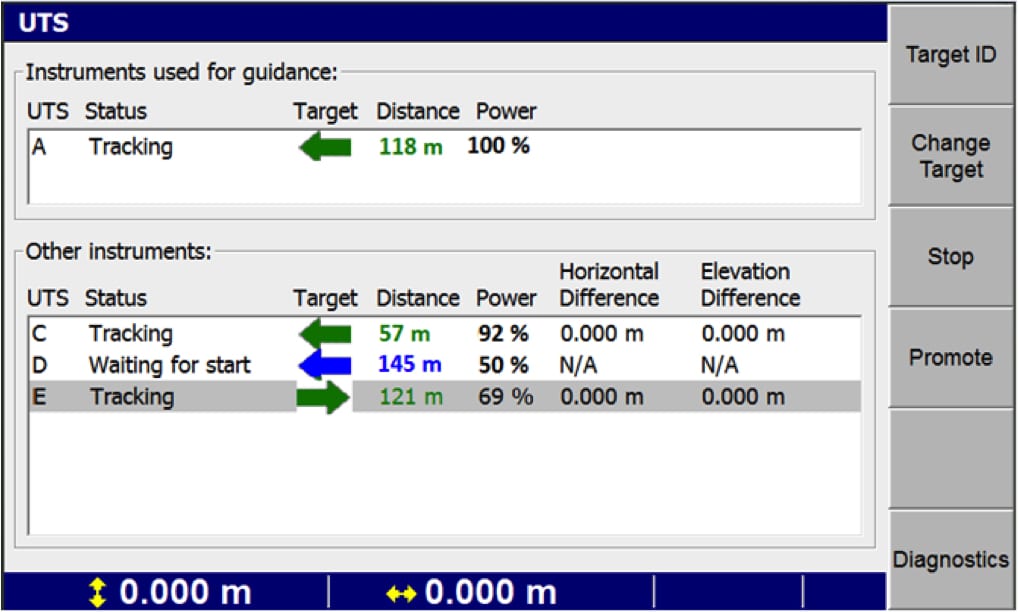Click the Horizontal Difference column header
Image resolution: width=1019 pixels, height=612 pixels.
point(610,285)
